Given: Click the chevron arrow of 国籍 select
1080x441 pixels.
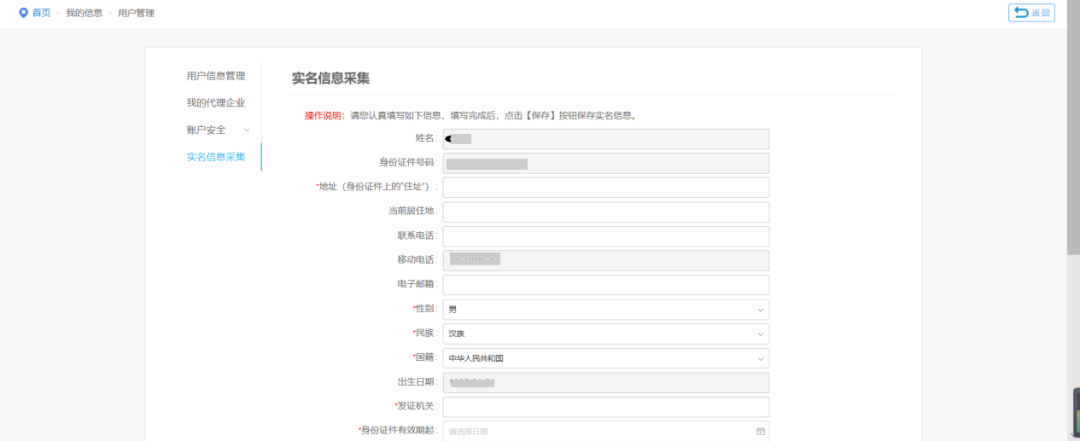Looking at the screenshot, I should click(760, 359).
